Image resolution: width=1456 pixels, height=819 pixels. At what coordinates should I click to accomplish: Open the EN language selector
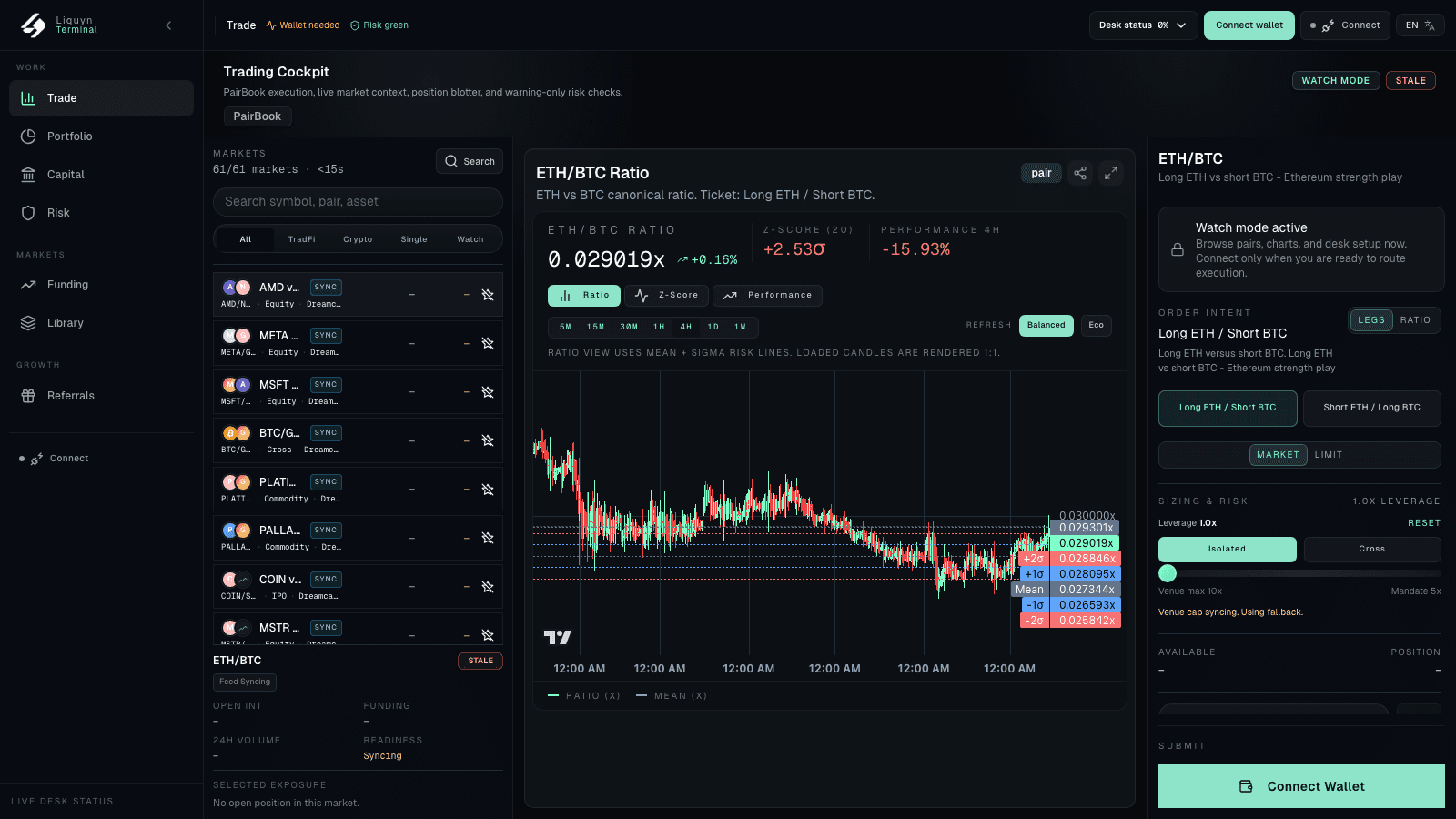click(x=1420, y=25)
